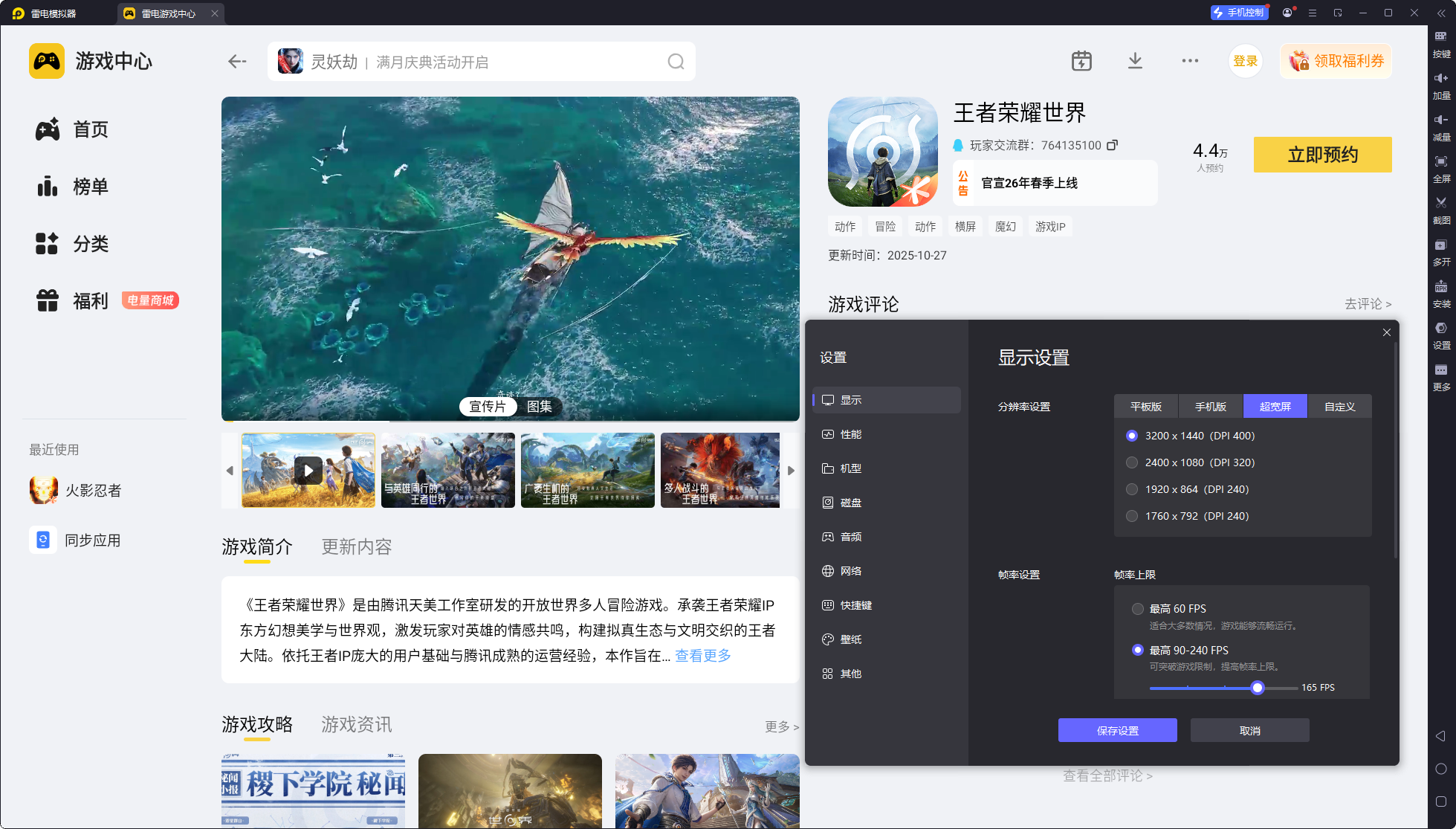The height and width of the screenshot is (829, 1456).
Task: Choose the 60 FPS maximum option
Action: pyautogui.click(x=1137, y=609)
